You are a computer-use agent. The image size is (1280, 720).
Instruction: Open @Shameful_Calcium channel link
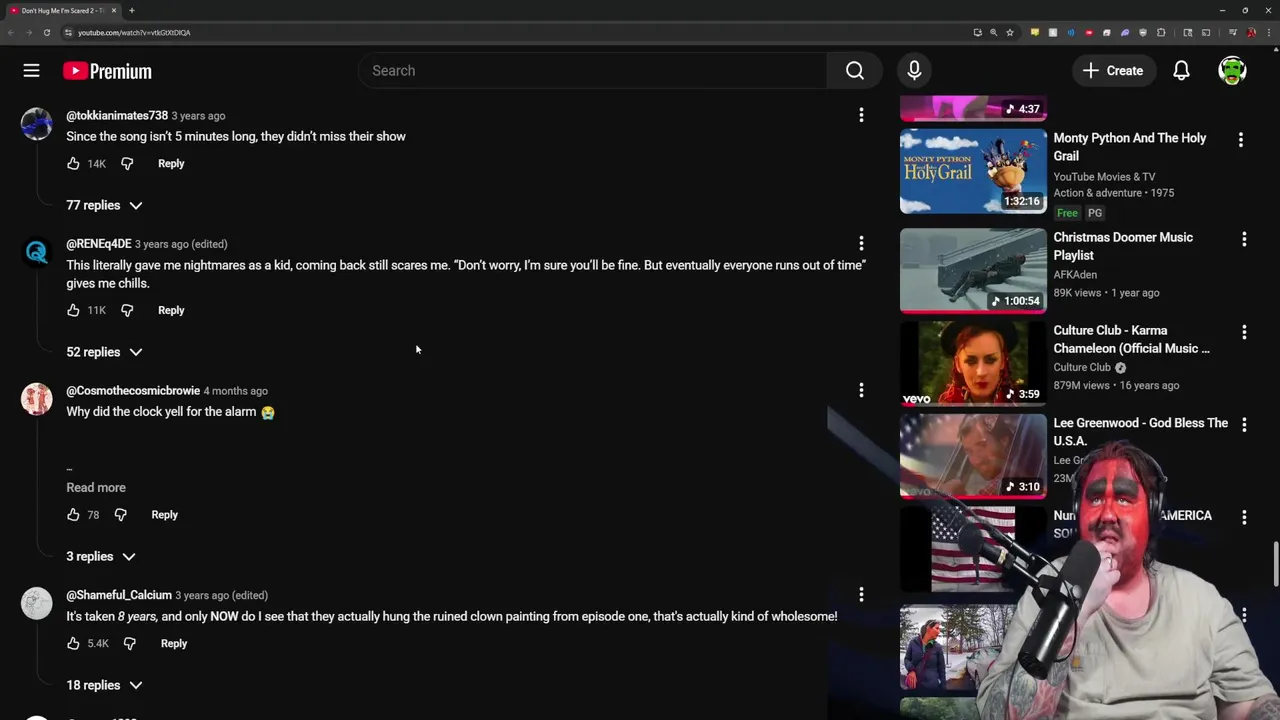coord(119,594)
